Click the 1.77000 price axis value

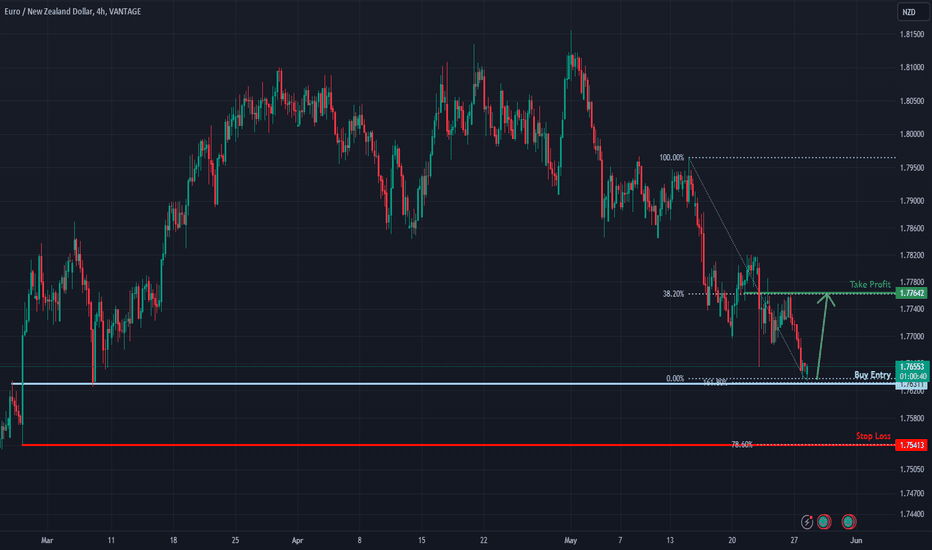[912, 337]
